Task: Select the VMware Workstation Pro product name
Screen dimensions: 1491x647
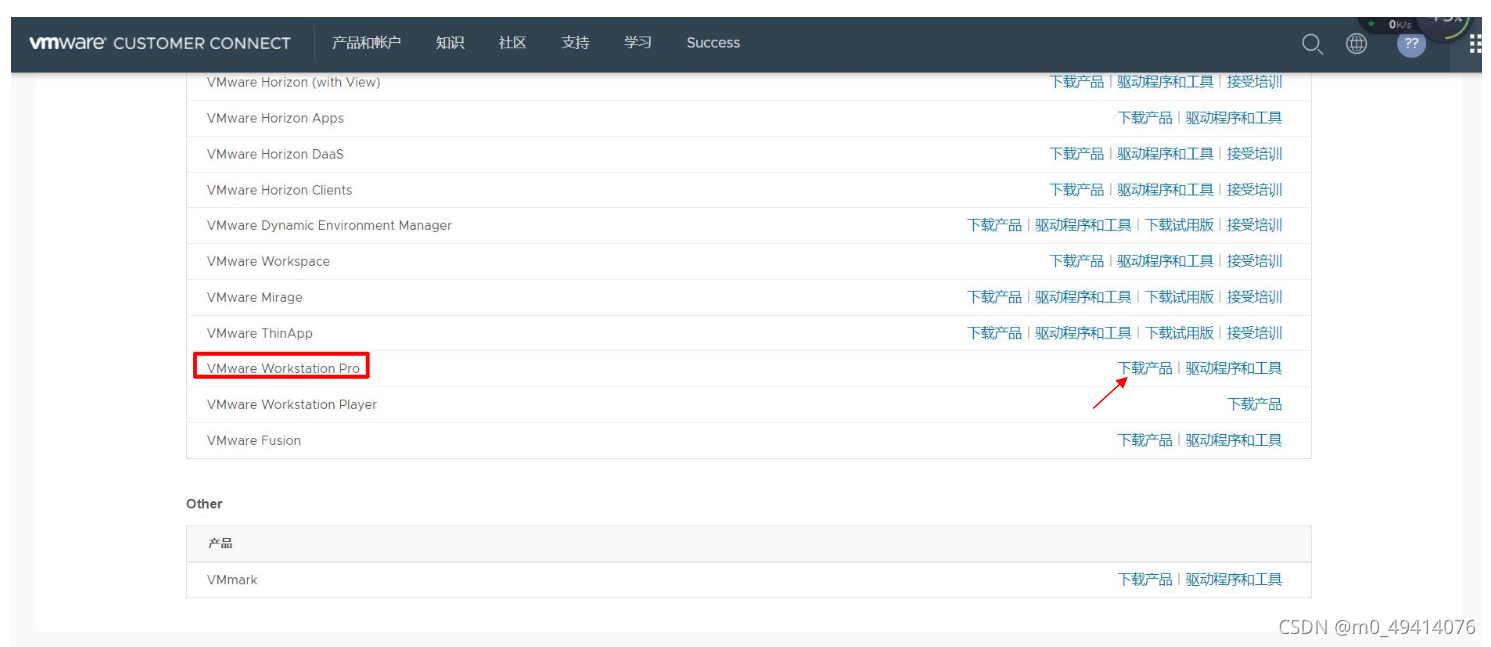Action: pyautogui.click(x=283, y=368)
